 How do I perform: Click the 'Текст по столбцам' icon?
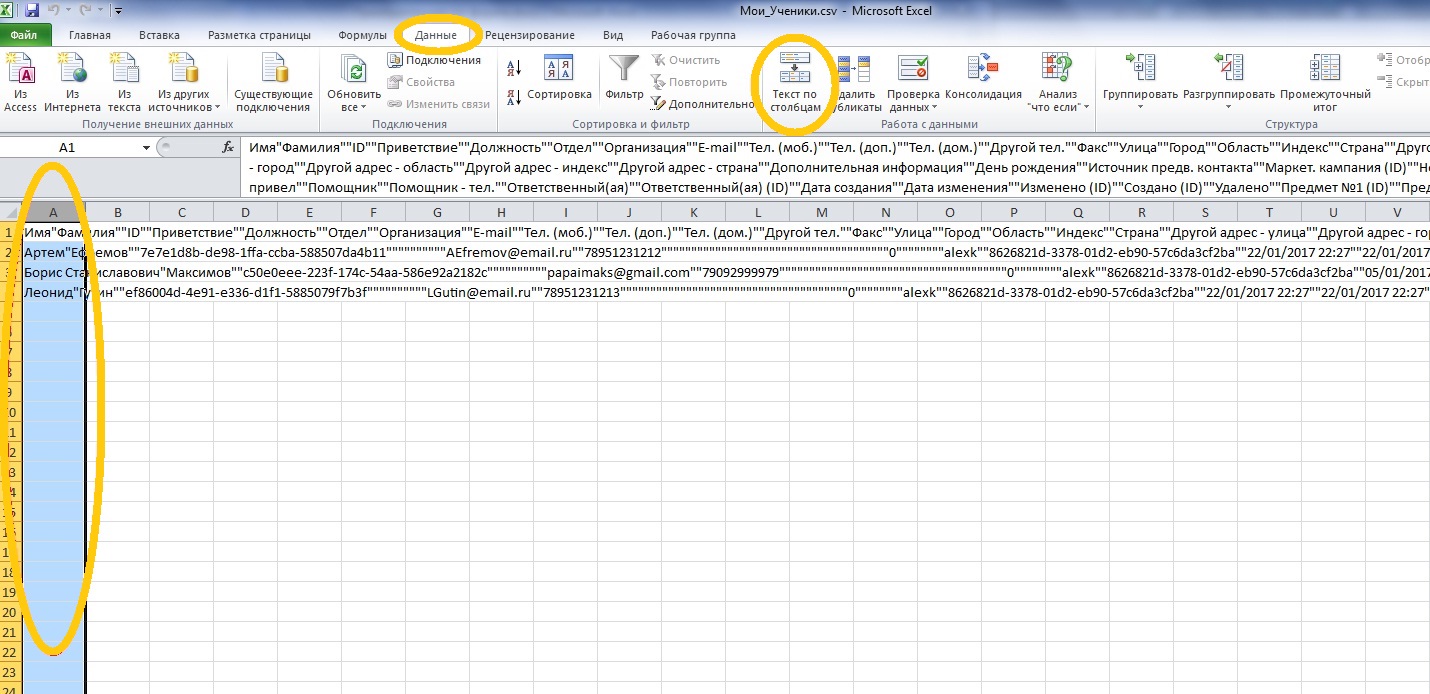(795, 70)
